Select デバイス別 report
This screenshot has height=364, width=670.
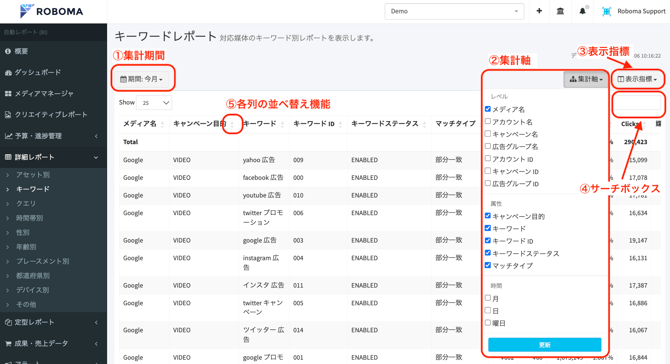click(32, 290)
